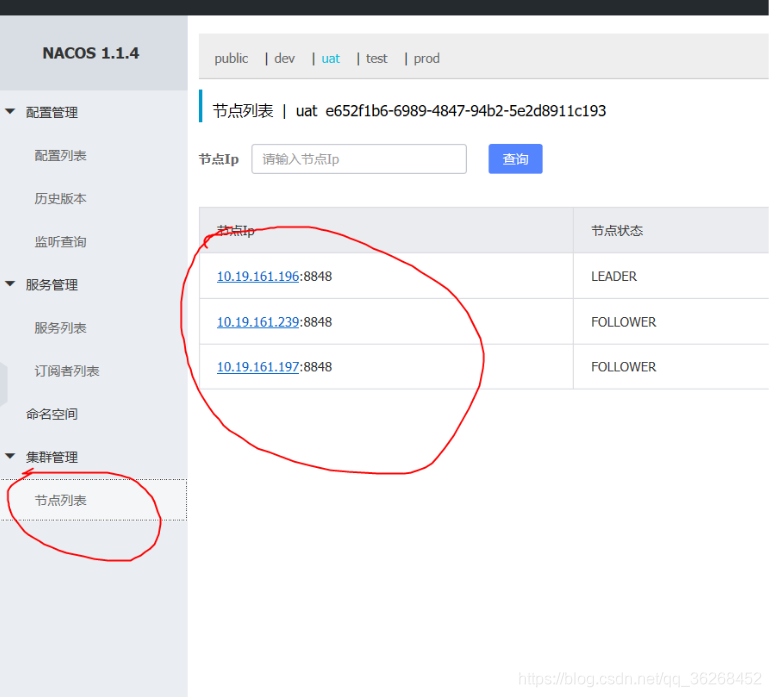Image resolution: width=771 pixels, height=697 pixels.
Task: Open node link 10.19.161.239
Action: click(x=258, y=322)
